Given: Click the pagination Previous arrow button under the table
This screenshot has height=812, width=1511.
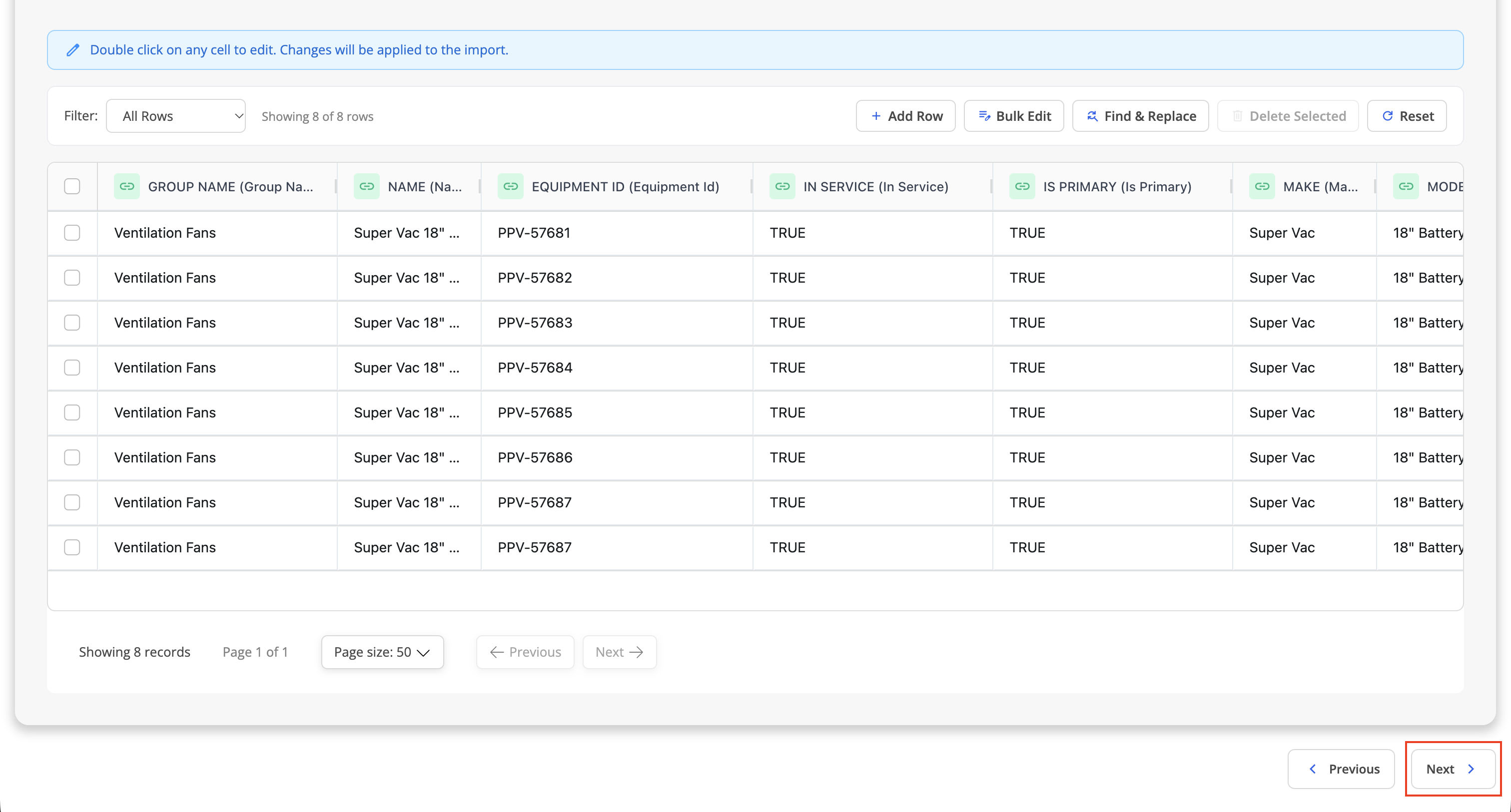Looking at the screenshot, I should [525, 652].
